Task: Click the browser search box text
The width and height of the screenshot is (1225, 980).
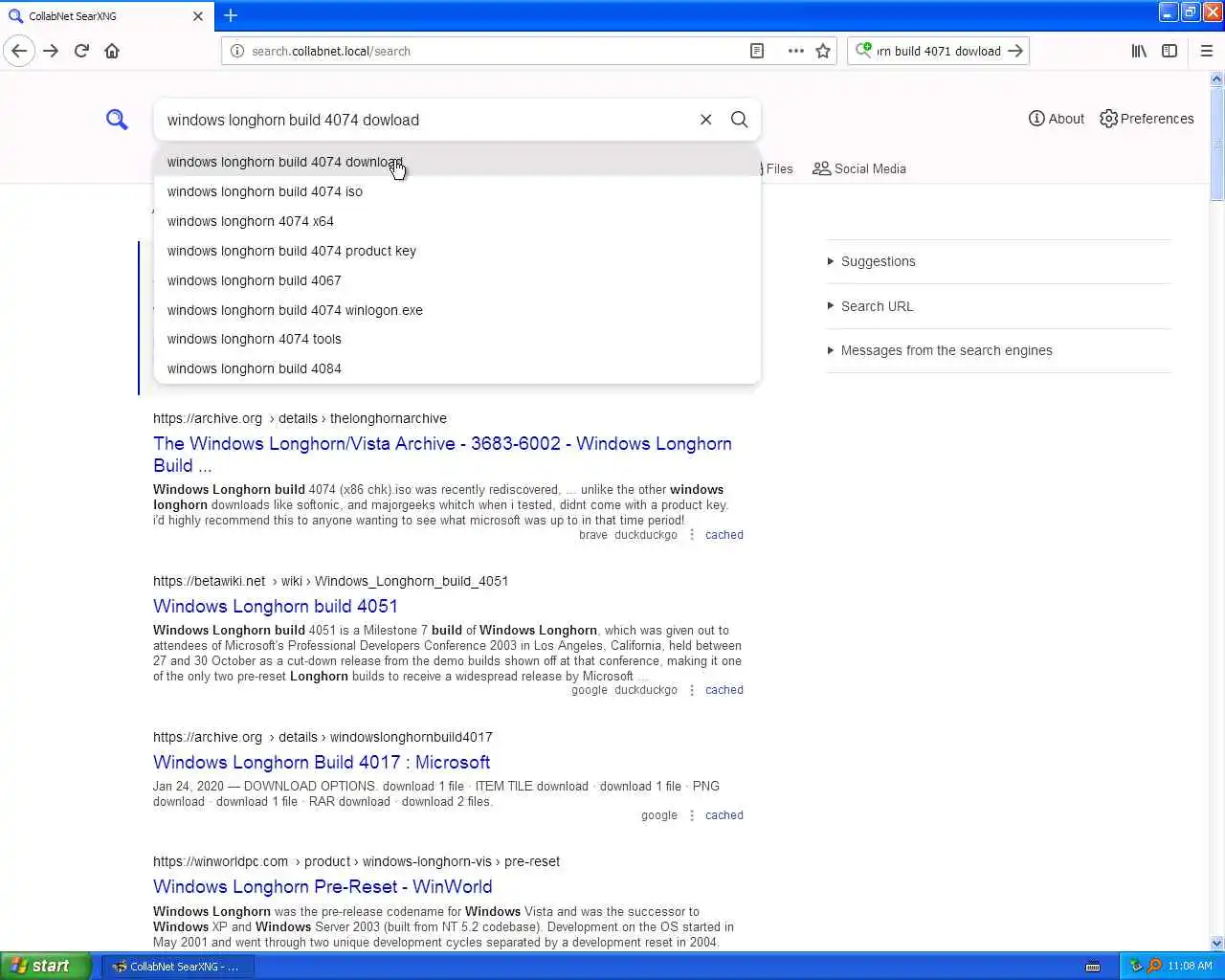Action: pos(939,51)
